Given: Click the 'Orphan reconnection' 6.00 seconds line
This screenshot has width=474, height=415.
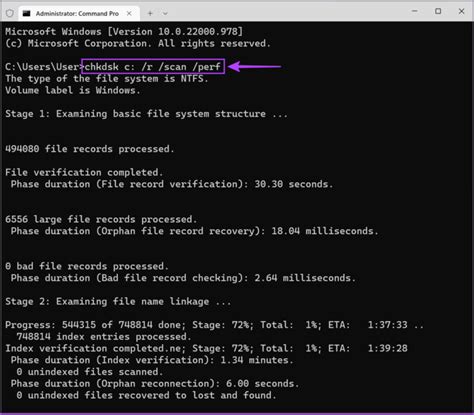Looking at the screenshot, I should 155,384.
